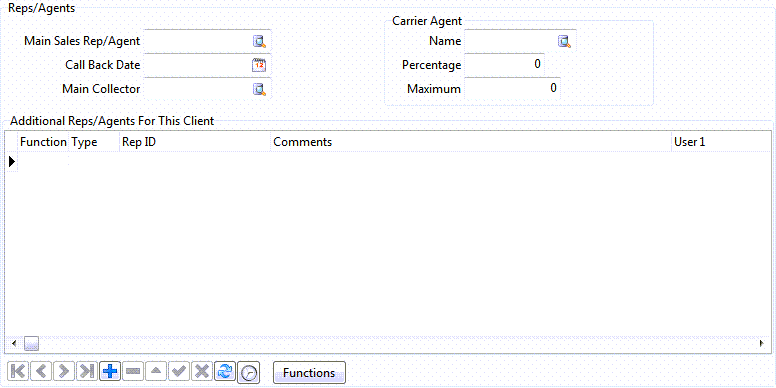Cancel edits with the X icon

pyautogui.click(x=201, y=371)
